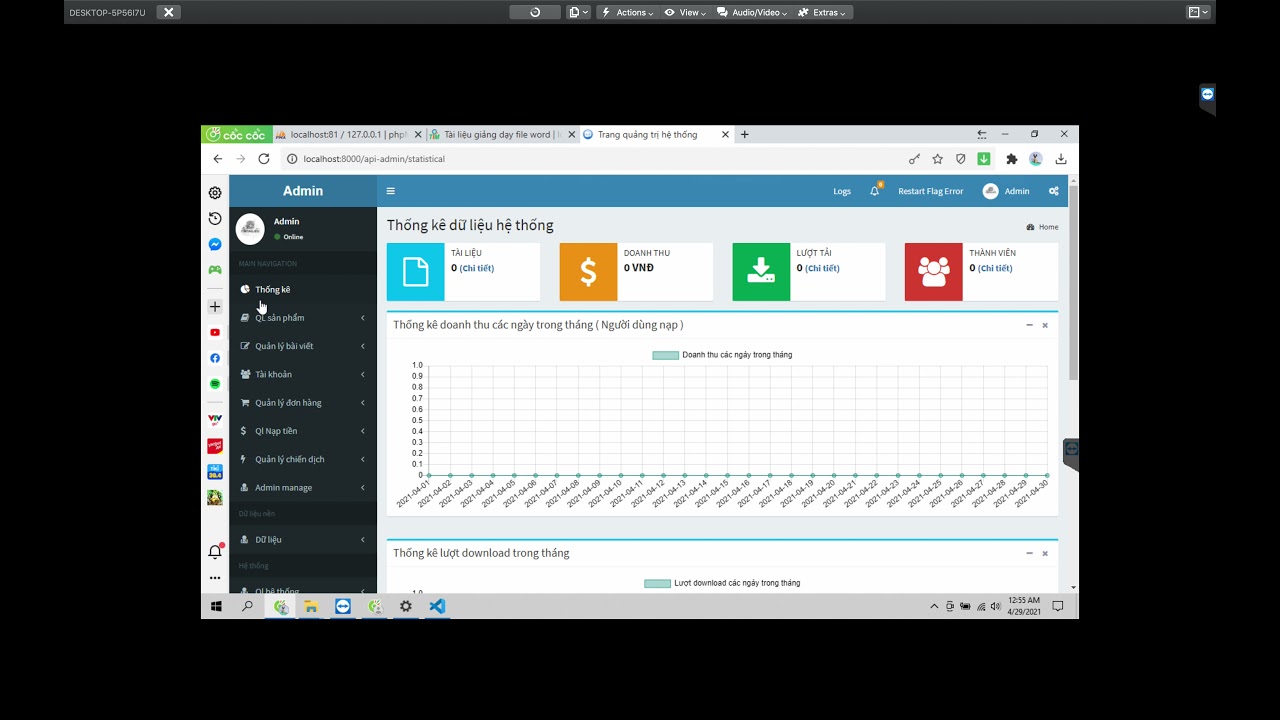Open TeamViewer from the taskbar
Image resolution: width=1280 pixels, height=720 pixels.
coord(343,606)
